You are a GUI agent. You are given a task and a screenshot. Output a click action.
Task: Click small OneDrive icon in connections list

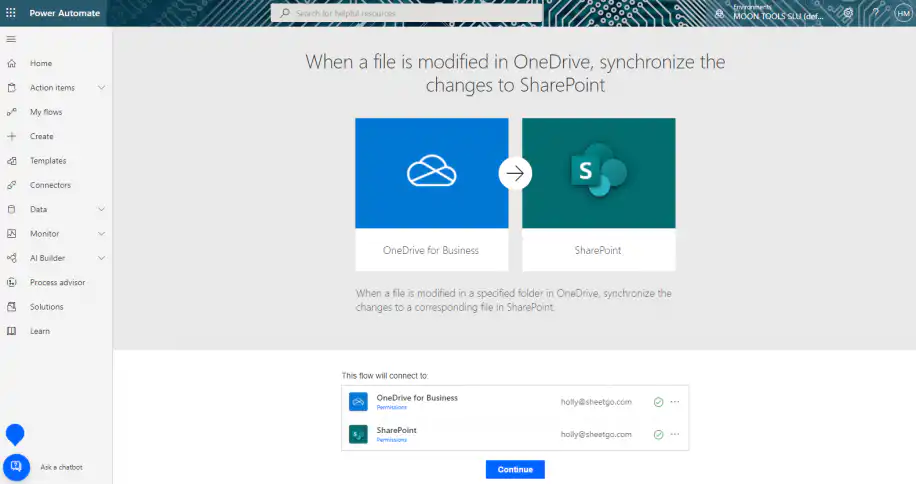[x=358, y=402]
